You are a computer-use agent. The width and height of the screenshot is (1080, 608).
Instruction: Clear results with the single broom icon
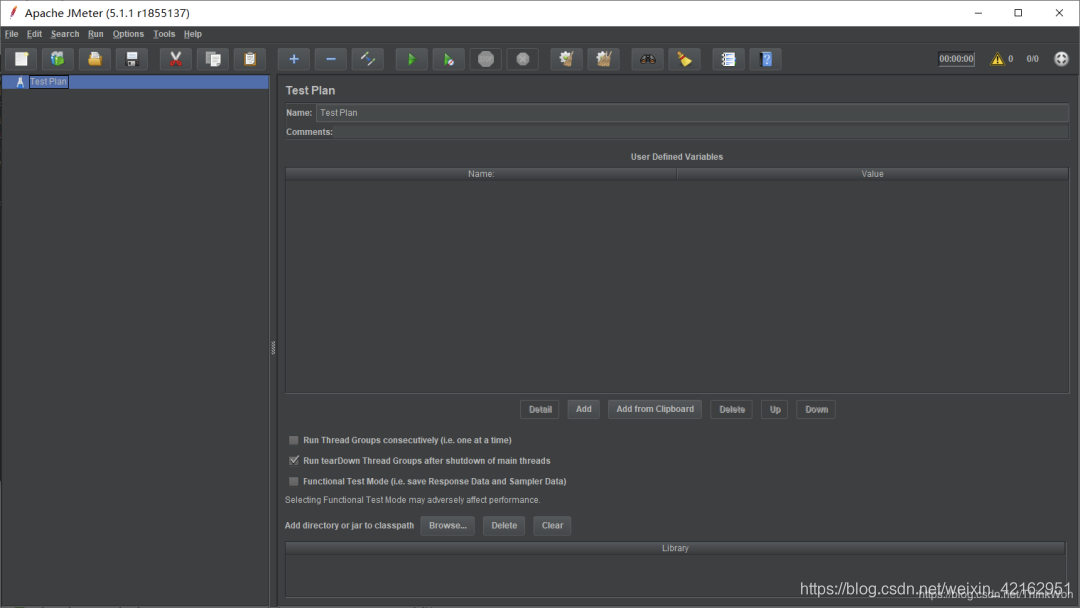[567, 59]
